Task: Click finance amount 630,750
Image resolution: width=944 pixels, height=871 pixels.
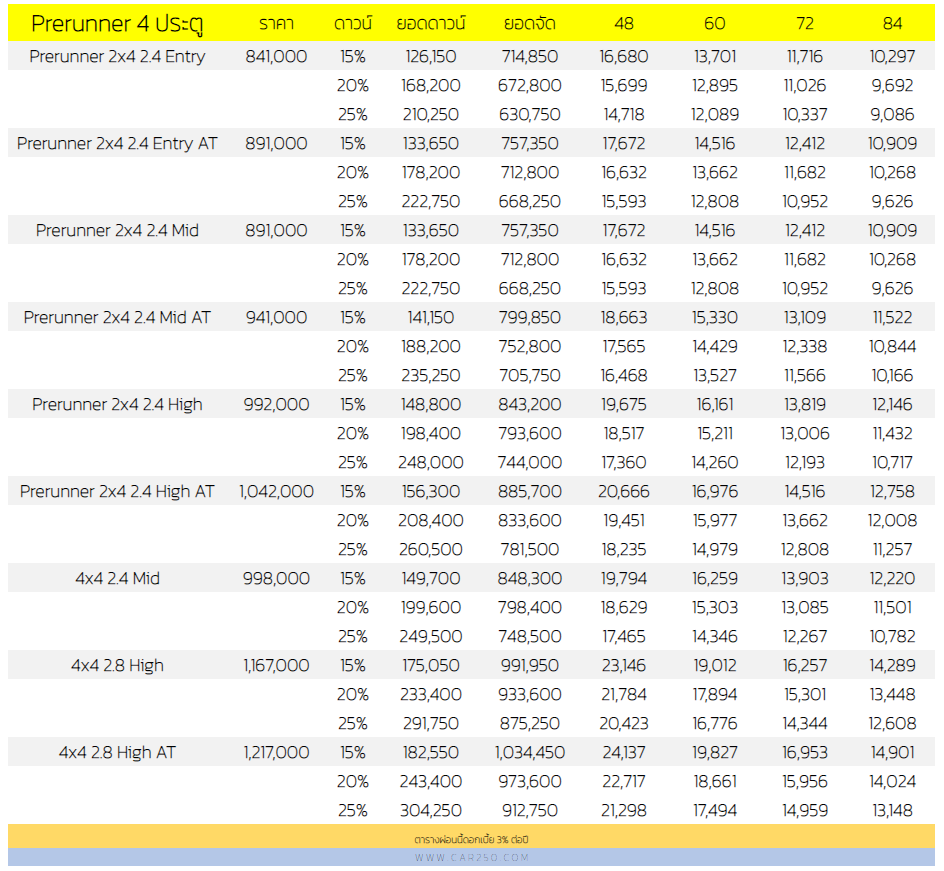Action: [x=530, y=114]
